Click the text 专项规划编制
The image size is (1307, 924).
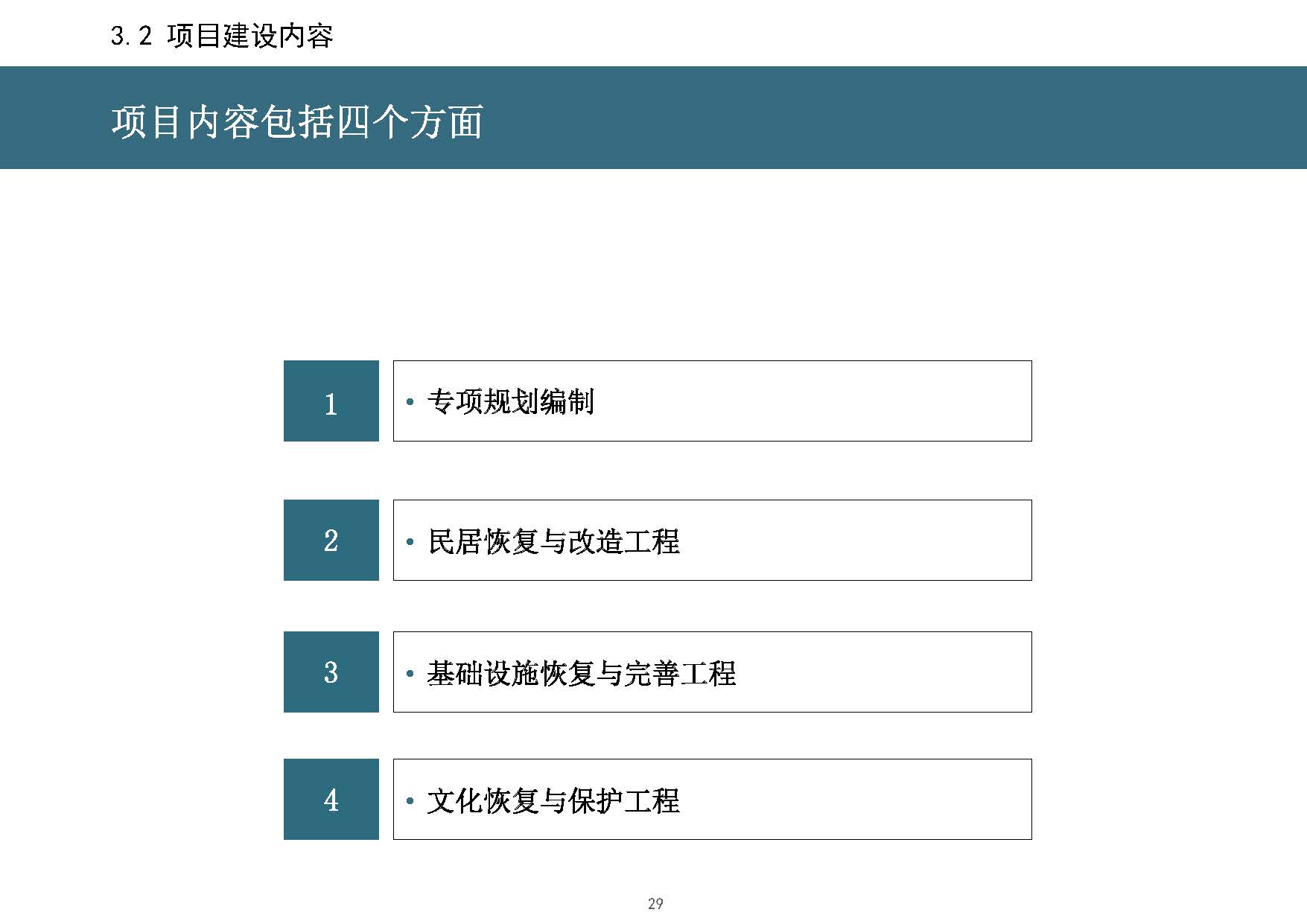[511, 402]
